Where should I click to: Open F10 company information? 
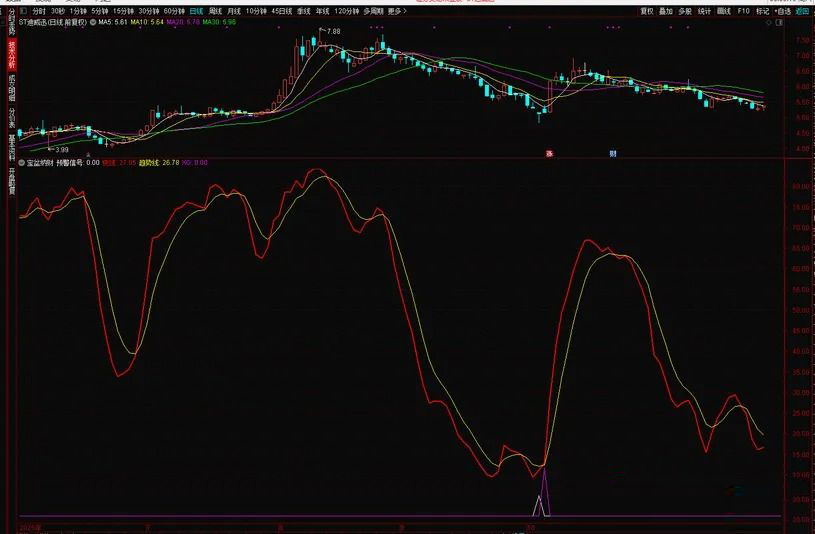click(743, 11)
